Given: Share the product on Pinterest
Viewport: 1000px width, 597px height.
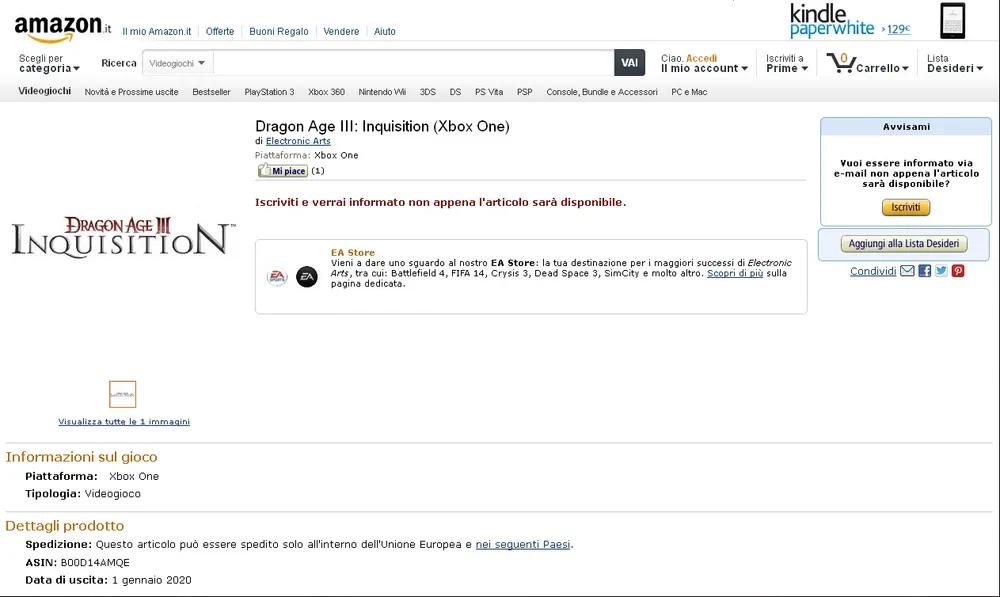Looking at the screenshot, I should pos(958,271).
